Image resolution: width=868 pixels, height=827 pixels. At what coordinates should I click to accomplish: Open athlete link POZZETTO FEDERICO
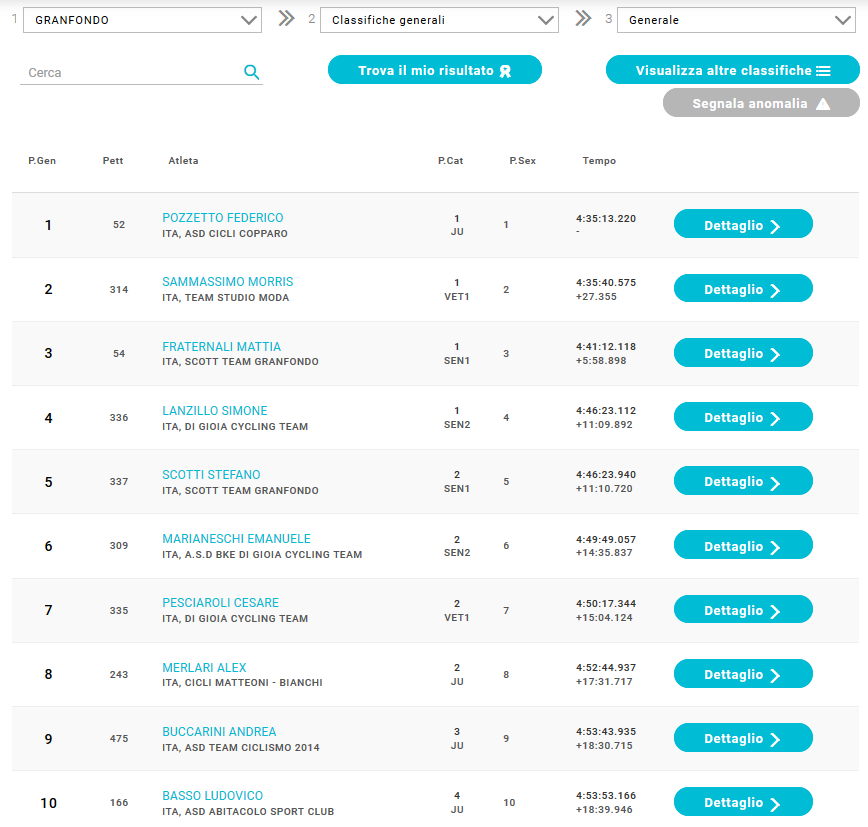coord(223,218)
